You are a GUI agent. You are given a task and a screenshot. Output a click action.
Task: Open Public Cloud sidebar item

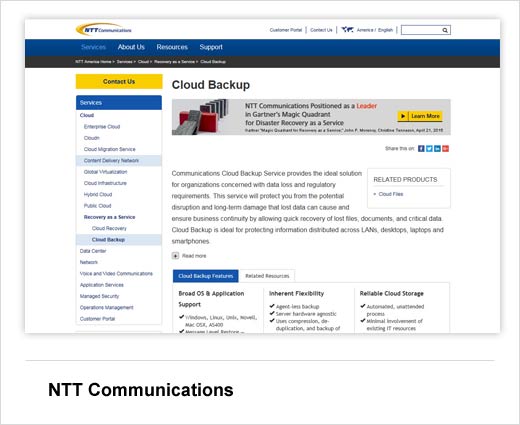[x=97, y=206]
